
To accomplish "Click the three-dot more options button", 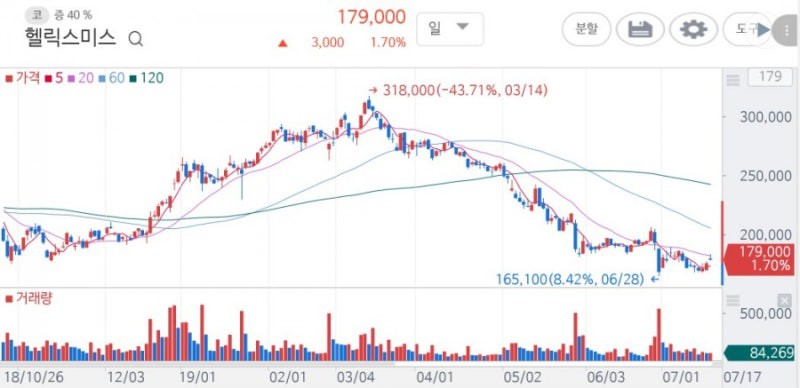I will click(787, 30).
